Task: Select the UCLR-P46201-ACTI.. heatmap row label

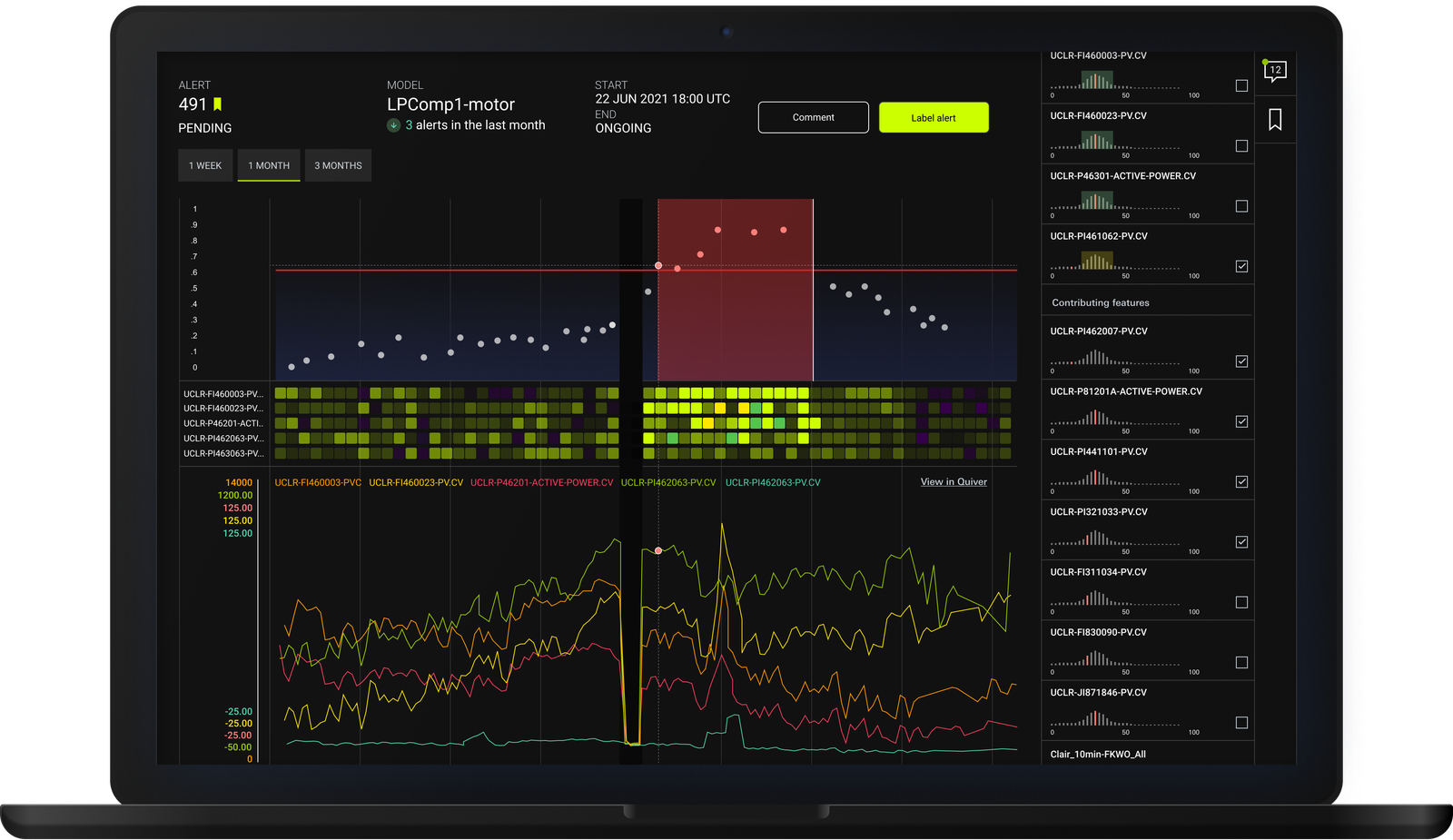Action: pyautogui.click(x=223, y=423)
